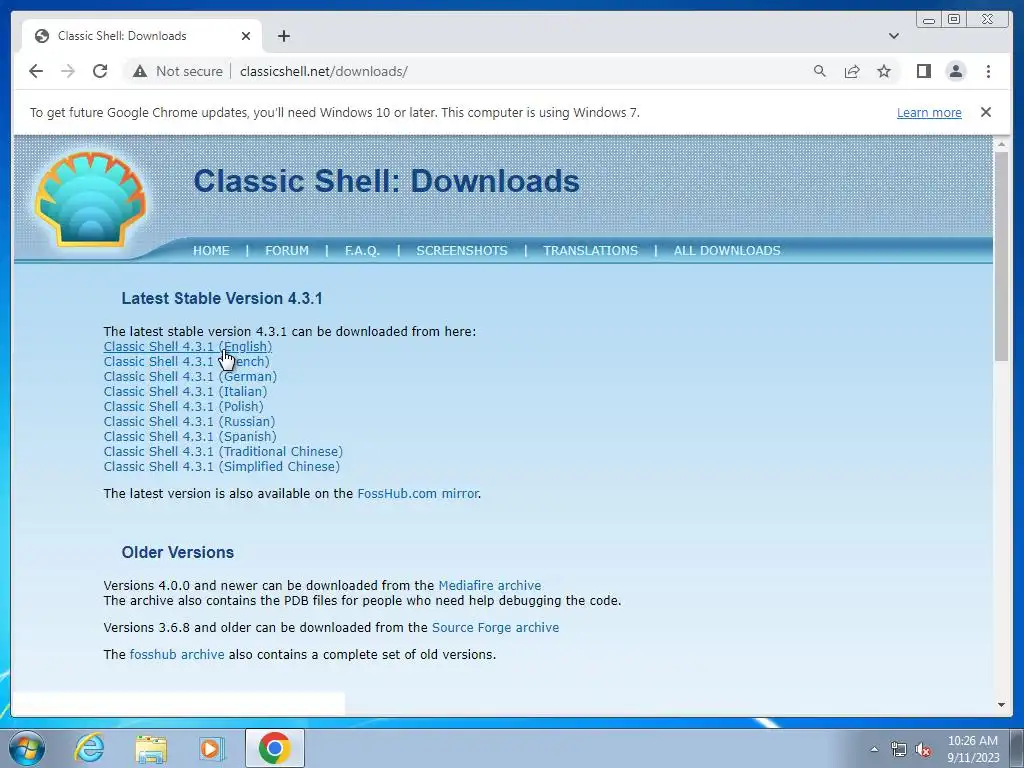Open Windows Explorer from taskbar
1024x768 pixels.
coord(150,749)
